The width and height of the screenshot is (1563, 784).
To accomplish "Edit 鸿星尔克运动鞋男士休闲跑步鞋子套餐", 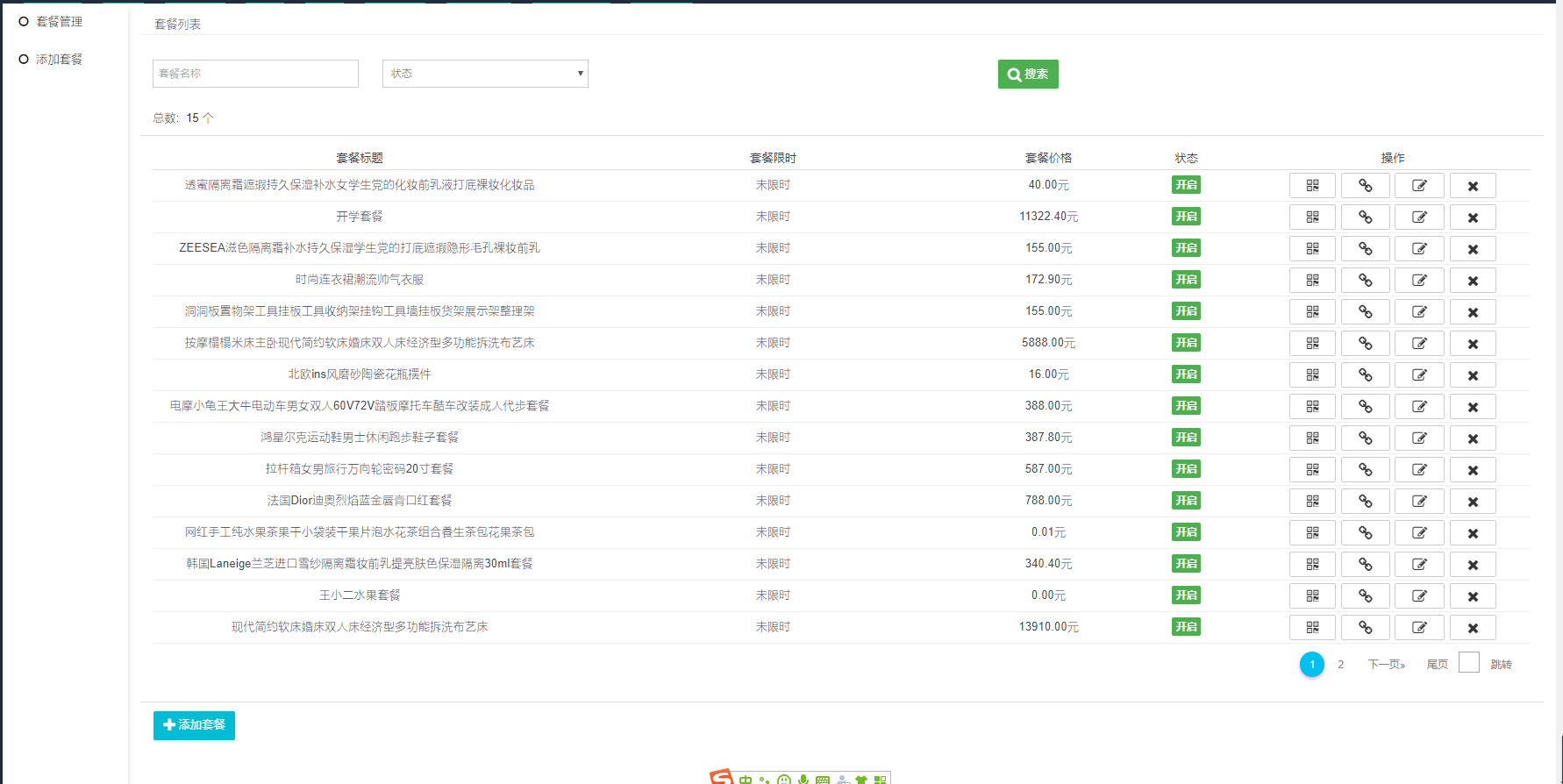I will point(1419,438).
